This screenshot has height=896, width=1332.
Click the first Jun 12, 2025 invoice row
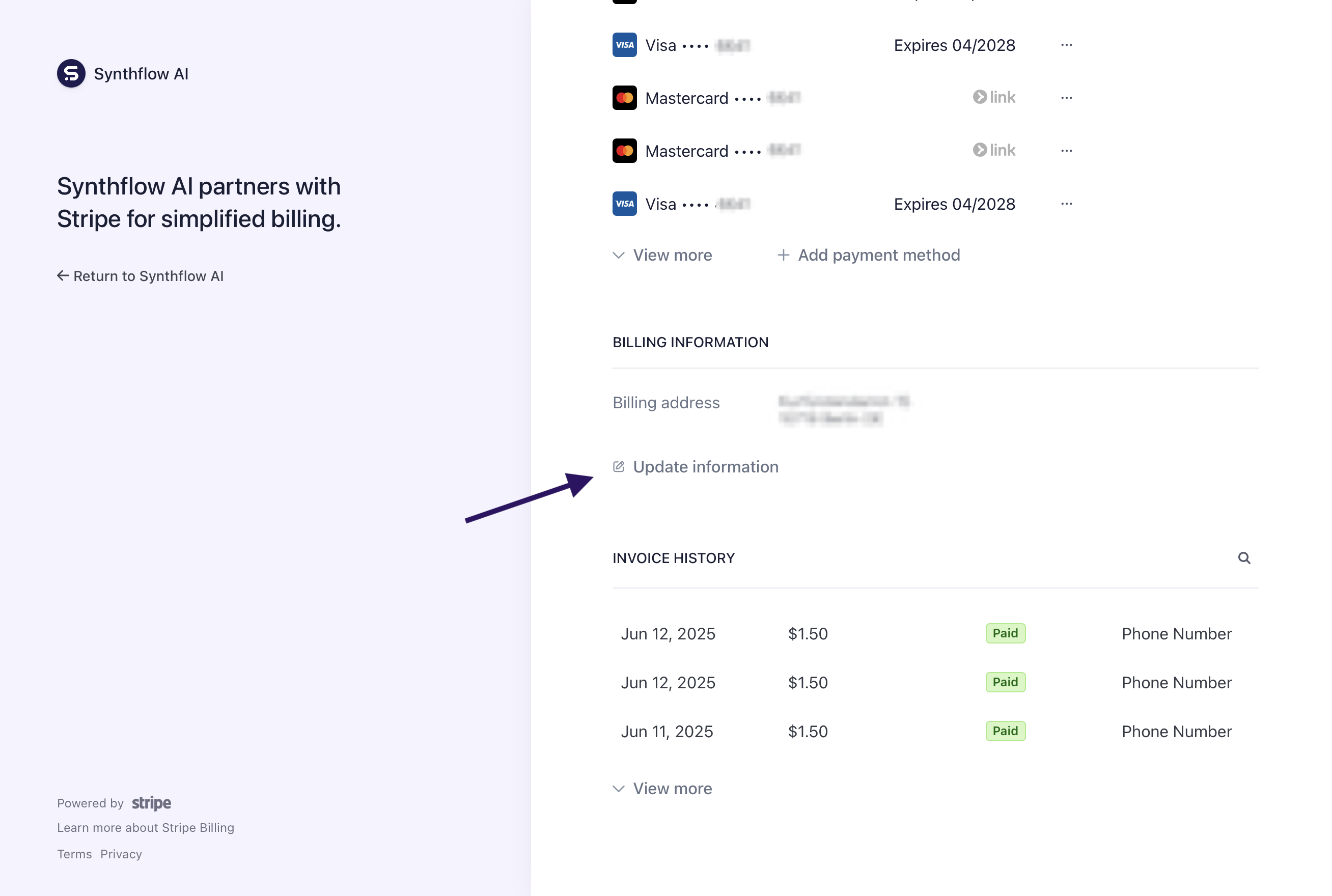pos(668,634)
